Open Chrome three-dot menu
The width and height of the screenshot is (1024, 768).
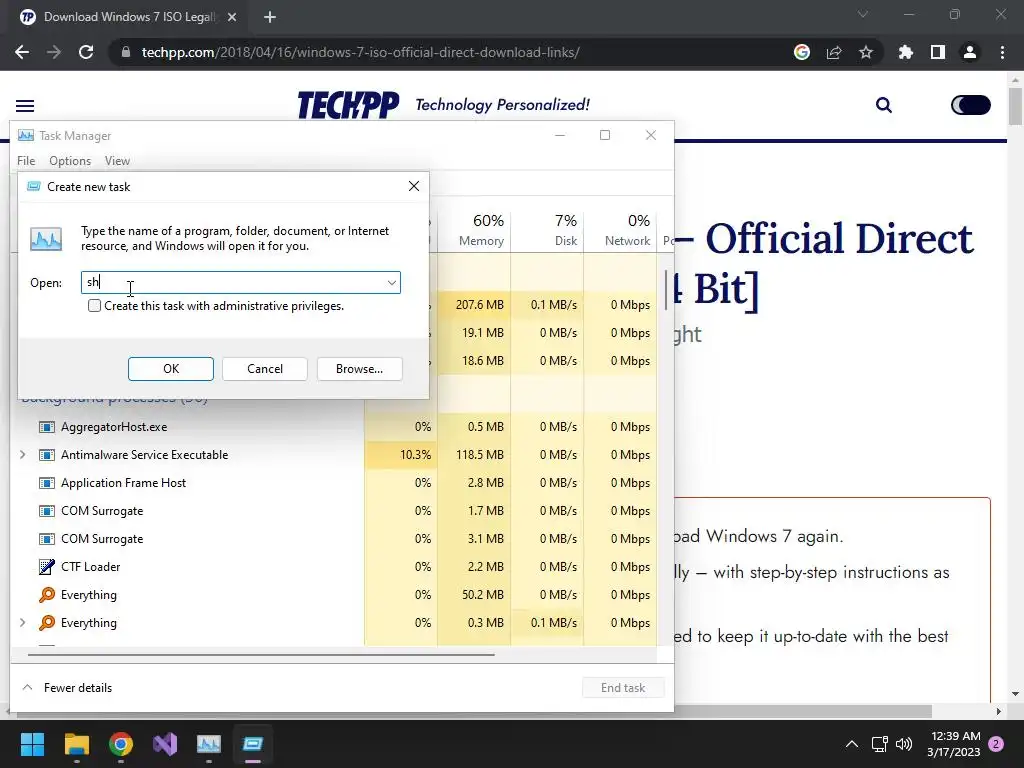[x=1002, y=52]
